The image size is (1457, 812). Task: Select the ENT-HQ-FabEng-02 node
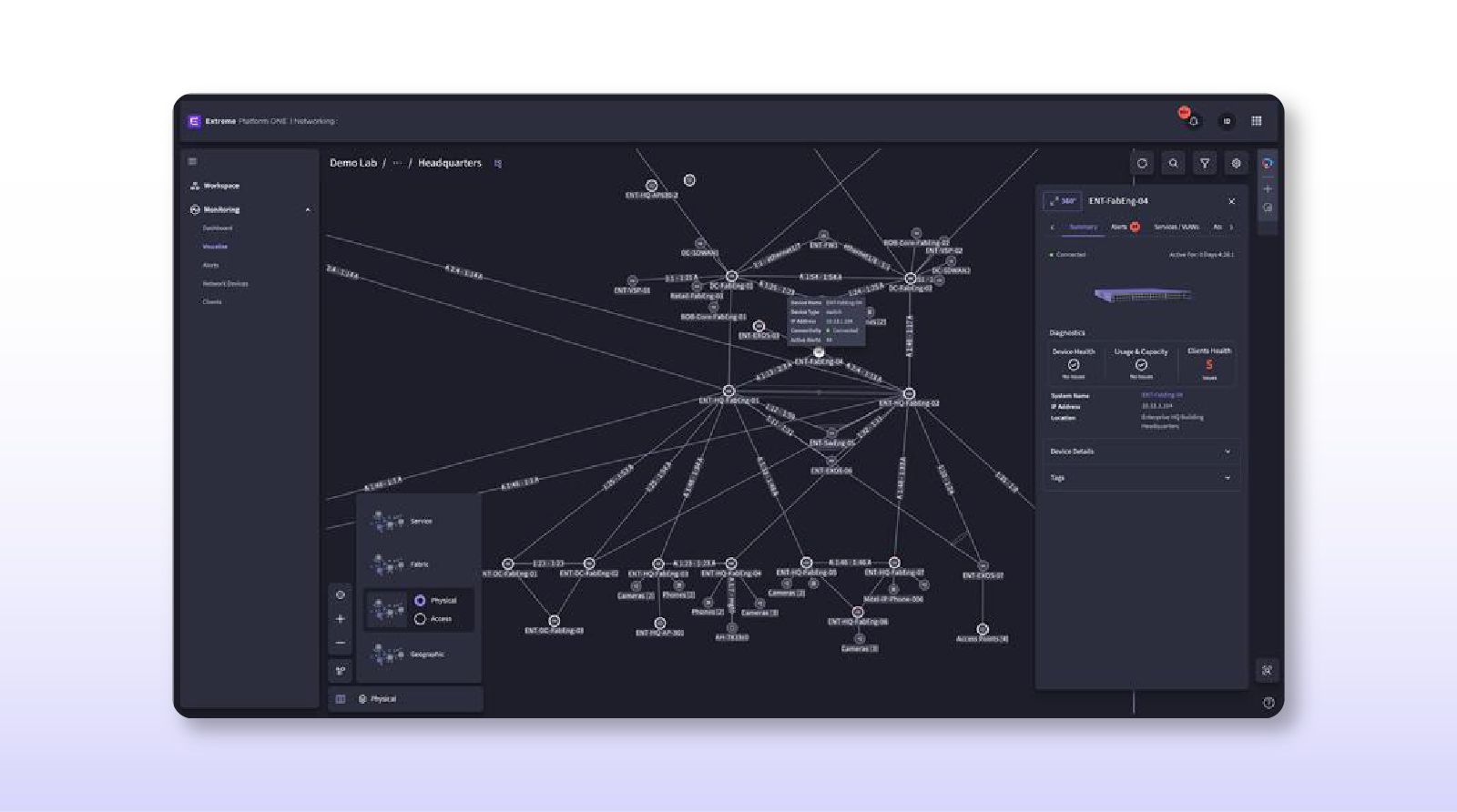(909, 393)
